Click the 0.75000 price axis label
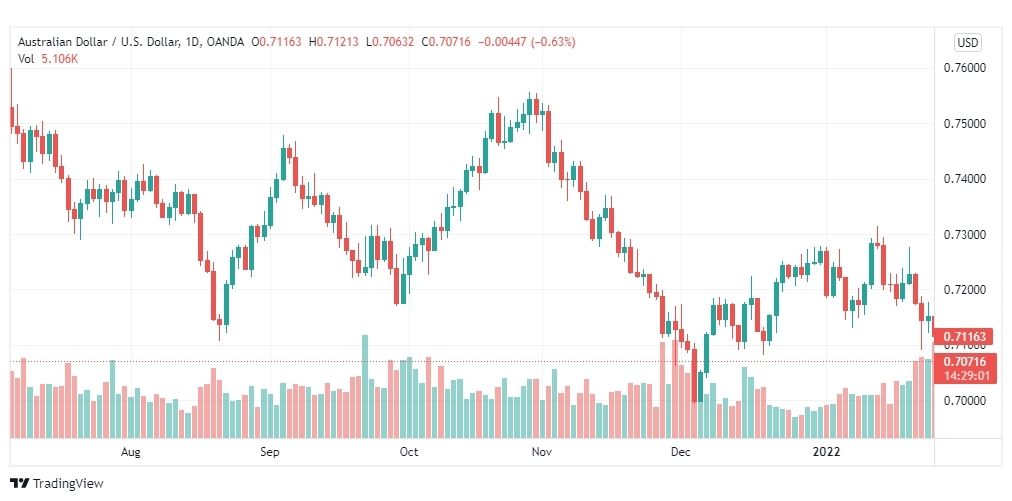Screen dimensions: 1012x501 coord(965,124)
